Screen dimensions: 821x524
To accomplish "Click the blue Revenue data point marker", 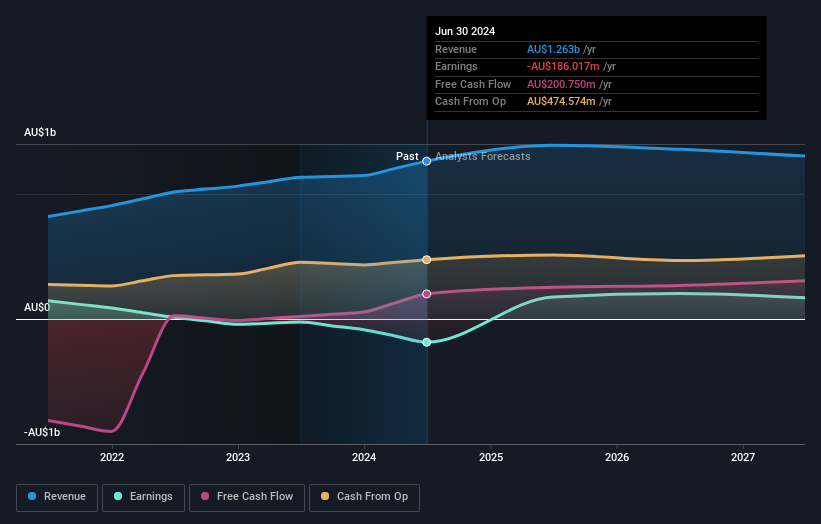I will coord(427,161).
